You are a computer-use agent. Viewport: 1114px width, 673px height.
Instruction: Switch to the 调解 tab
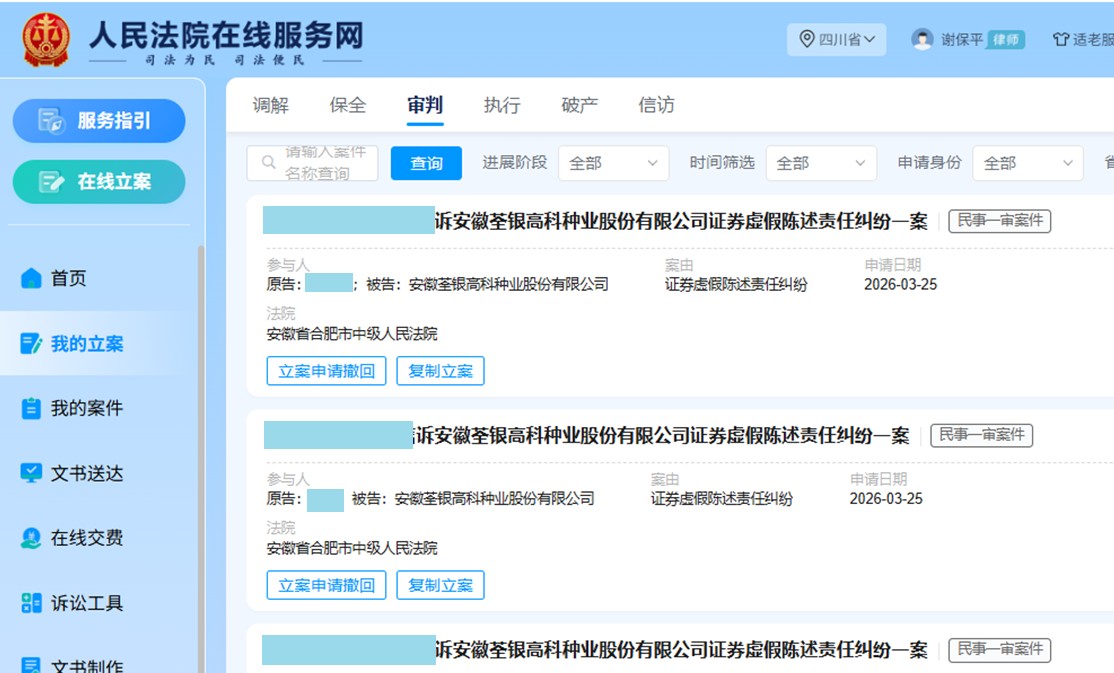(271, 105)
